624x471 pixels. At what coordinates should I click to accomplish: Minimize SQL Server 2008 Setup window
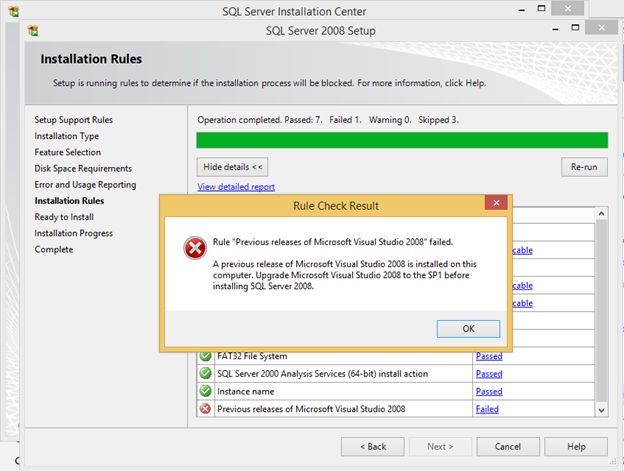[556, 29]
